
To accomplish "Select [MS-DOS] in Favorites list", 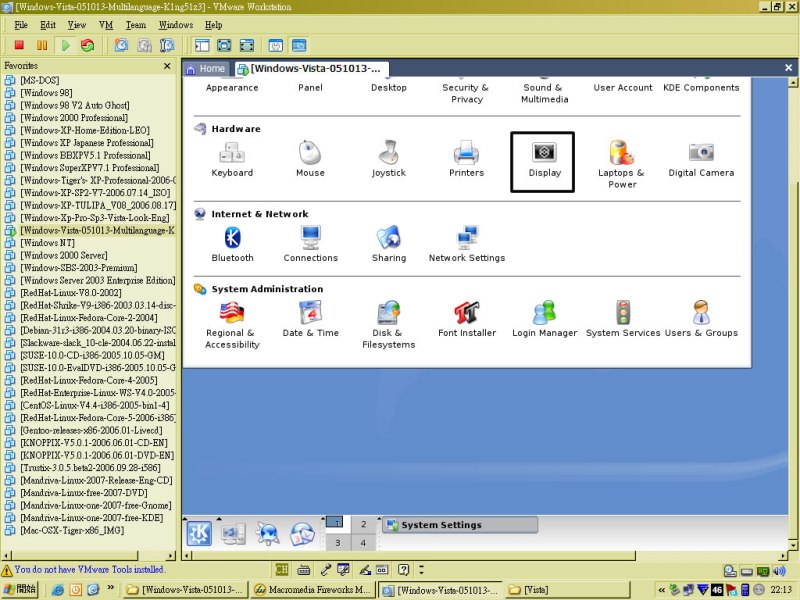I will coord(40,80).
